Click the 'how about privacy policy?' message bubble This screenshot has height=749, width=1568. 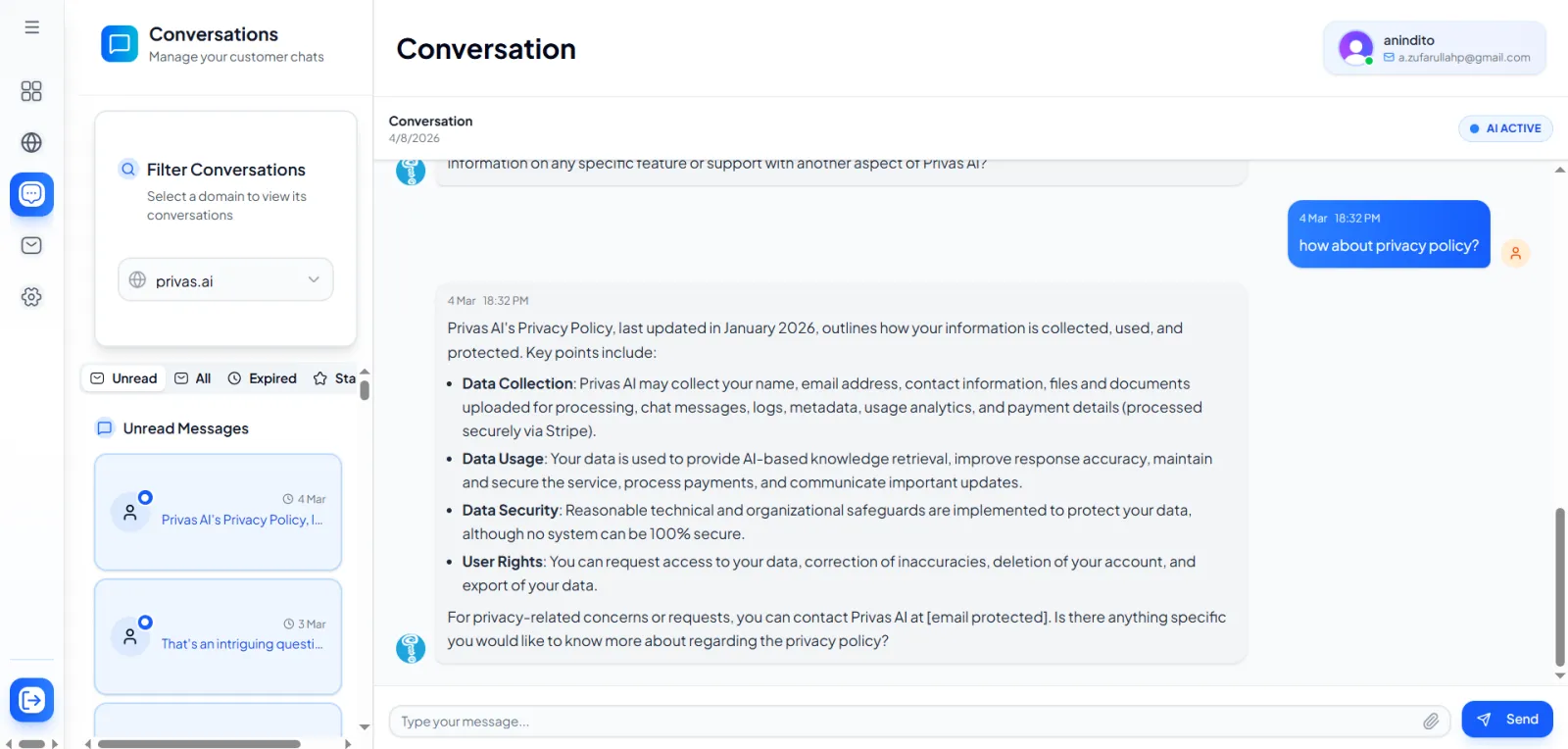click(1389, 234)
